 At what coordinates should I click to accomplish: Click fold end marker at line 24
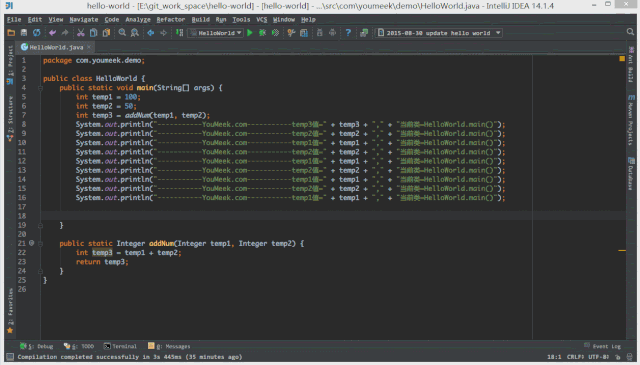(40, 271)
